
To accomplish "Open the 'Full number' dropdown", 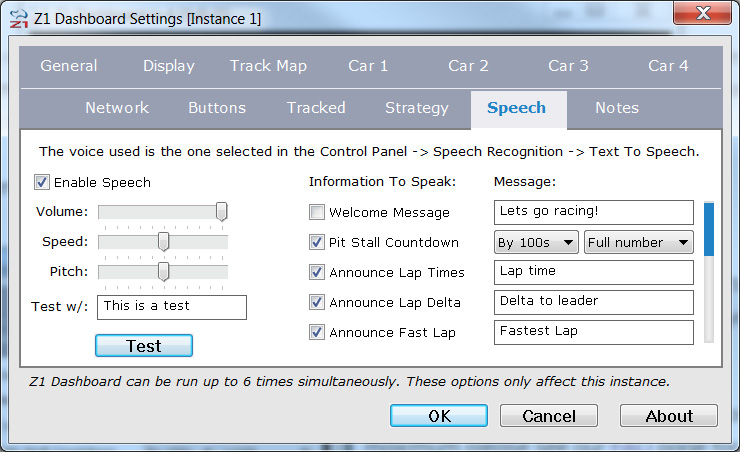I will pyautogui.click(x=639, y=242).
